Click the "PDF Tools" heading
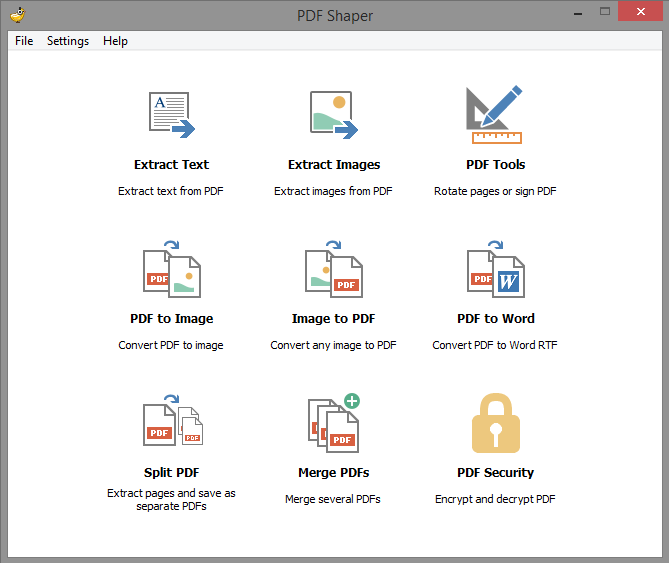The width and height of the screenshot is (669, 563). click(x=496, y=165)
